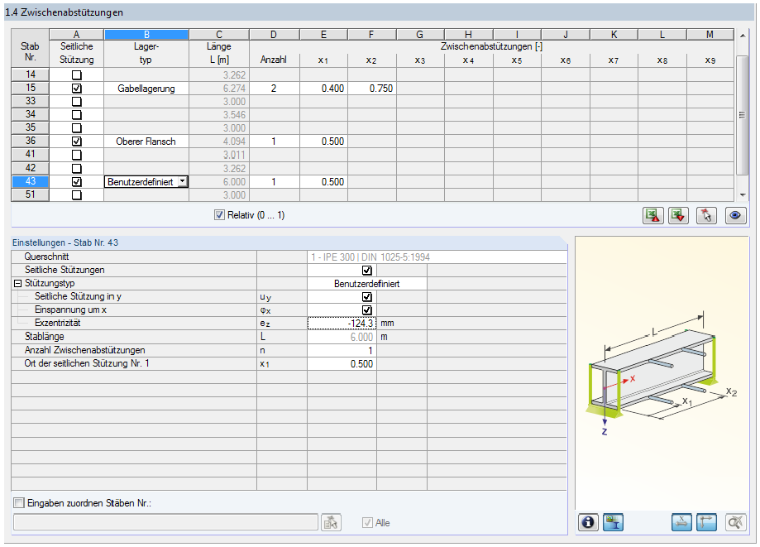Click the greyed-out zoom reset icon in preview

[x=735, y=522]
